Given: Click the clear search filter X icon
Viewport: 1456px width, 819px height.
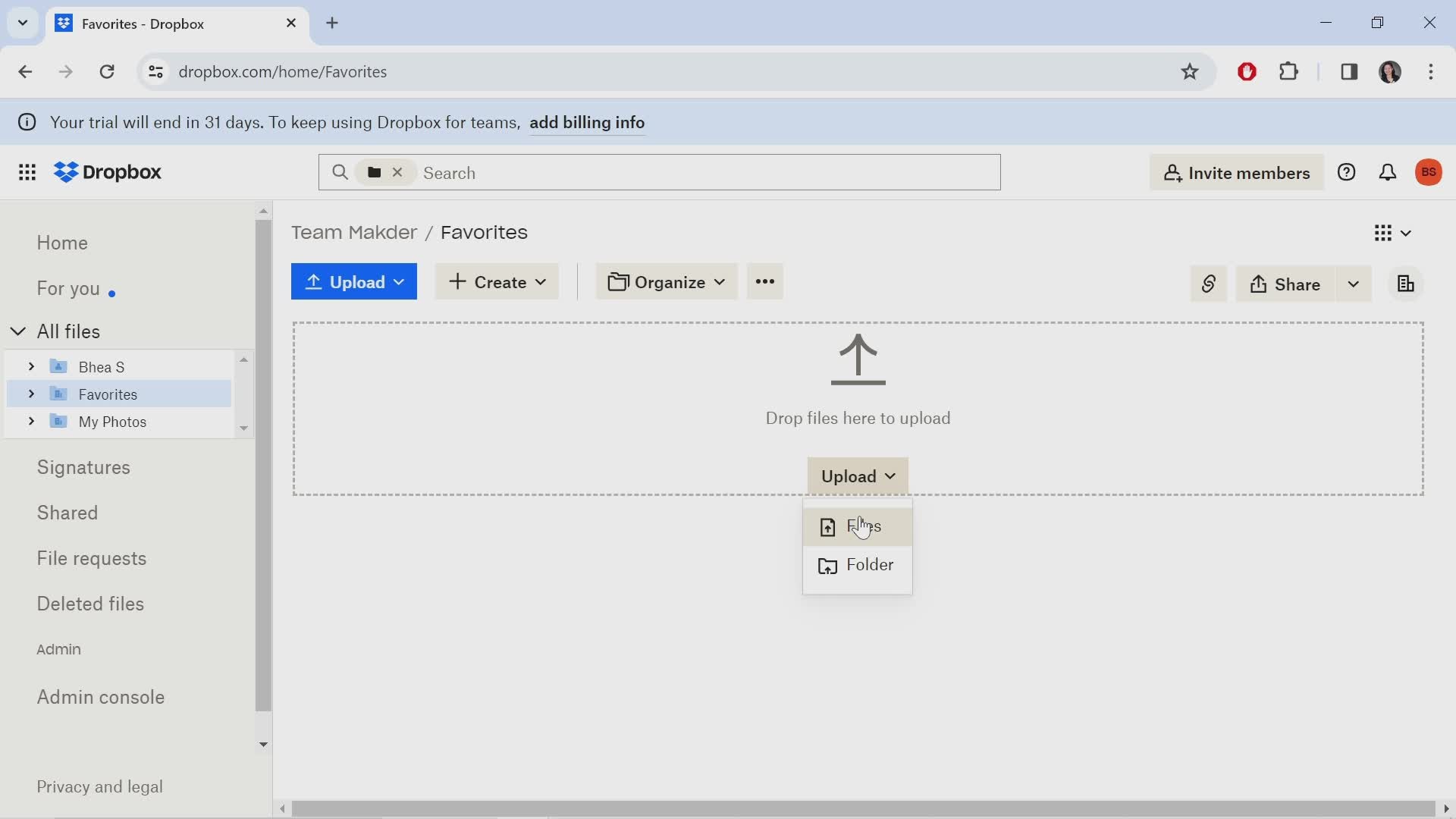Looking at the screenshot, I should 398,172.
